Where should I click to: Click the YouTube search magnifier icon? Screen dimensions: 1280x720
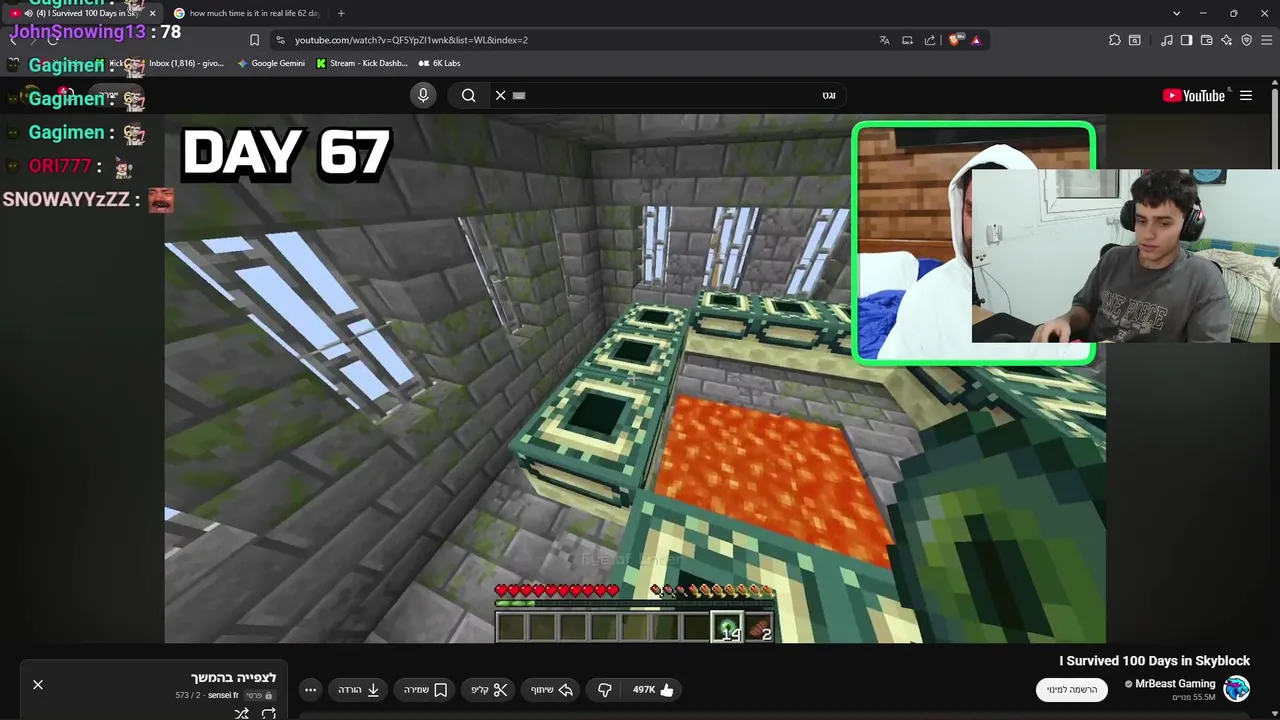click(x=468, y=95)
